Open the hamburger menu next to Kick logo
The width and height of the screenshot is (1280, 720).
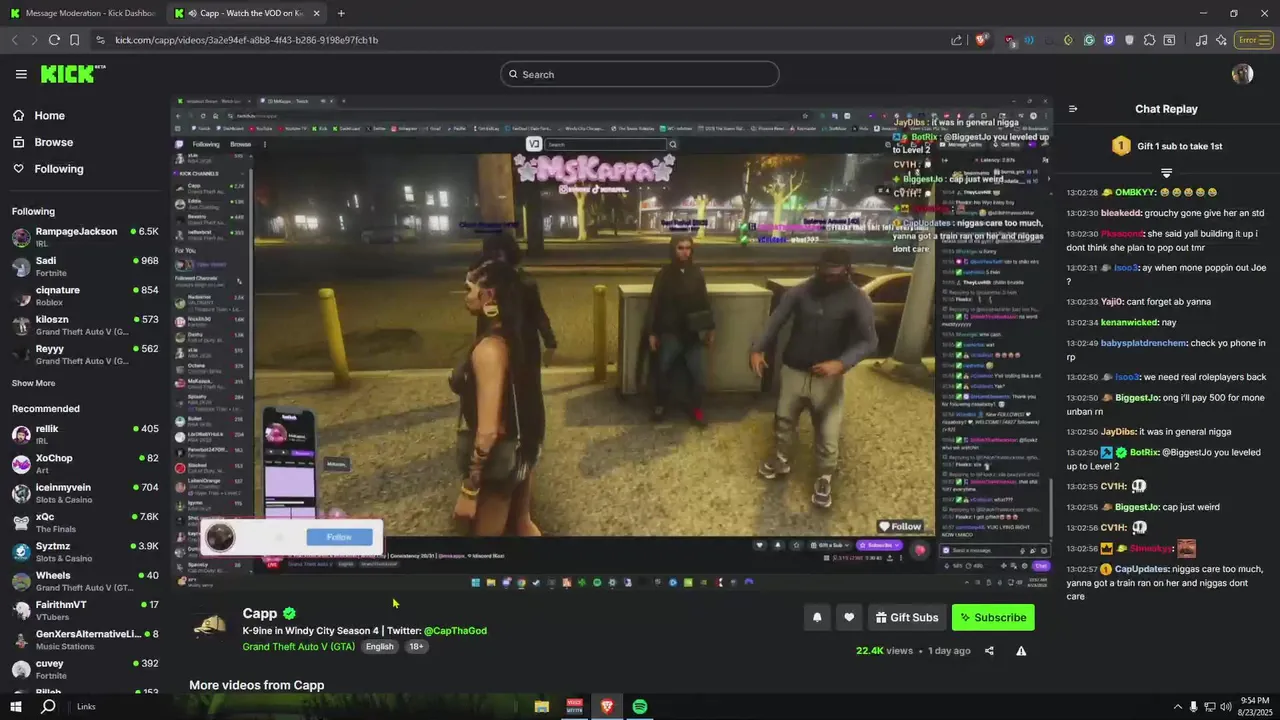[x=21, y=74]
